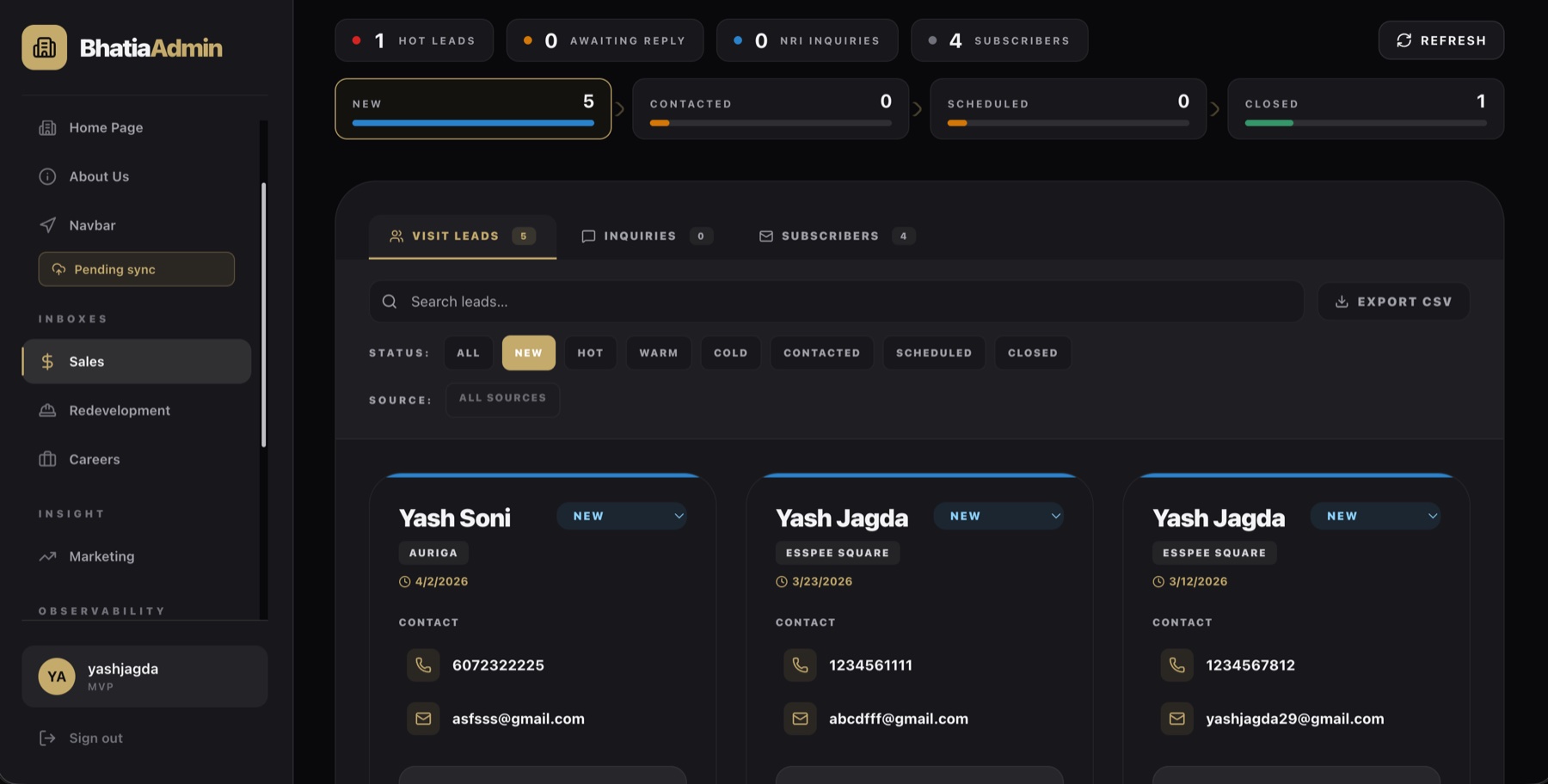The image size is (1548, 784).
Task: Open yashjagda user profile card
Action: pos(144,677)
